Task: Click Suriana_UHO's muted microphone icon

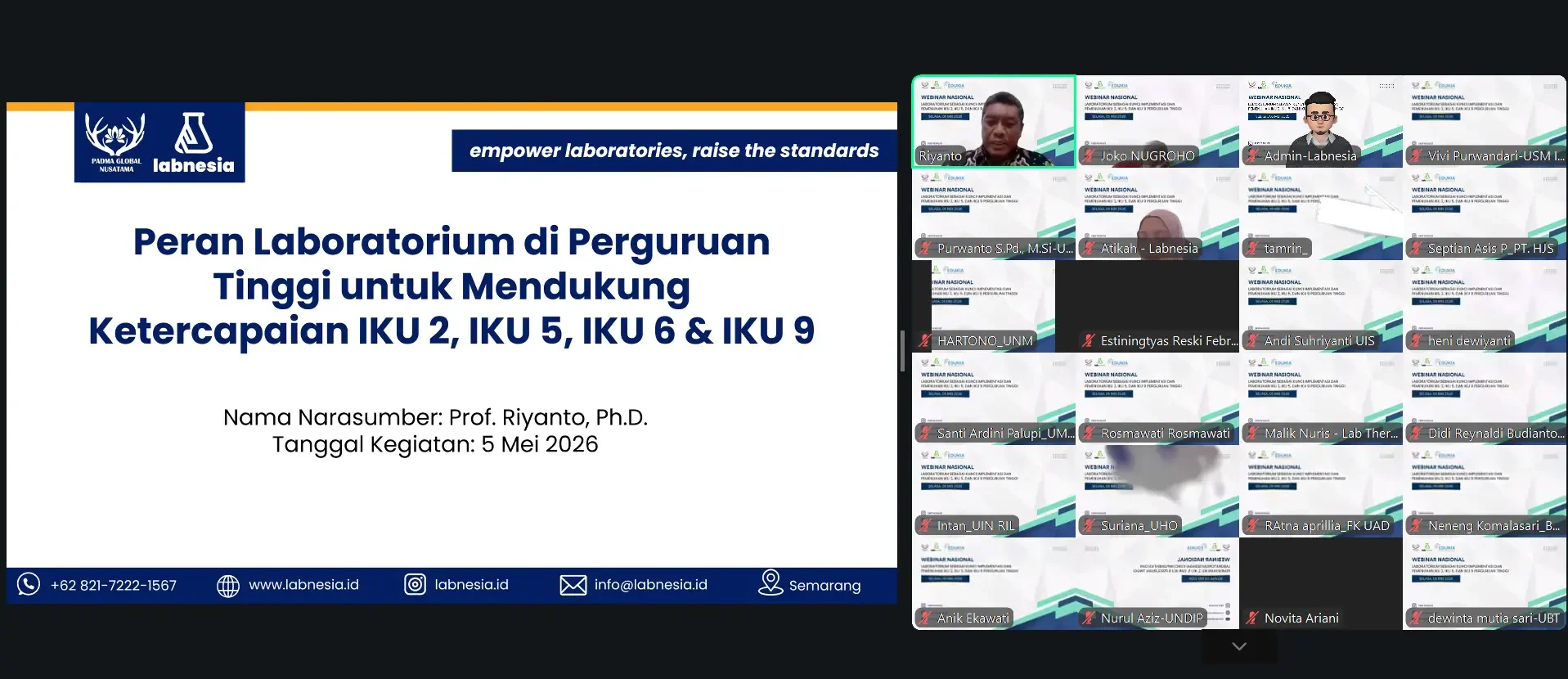Action: click(x=1089, y=525)
